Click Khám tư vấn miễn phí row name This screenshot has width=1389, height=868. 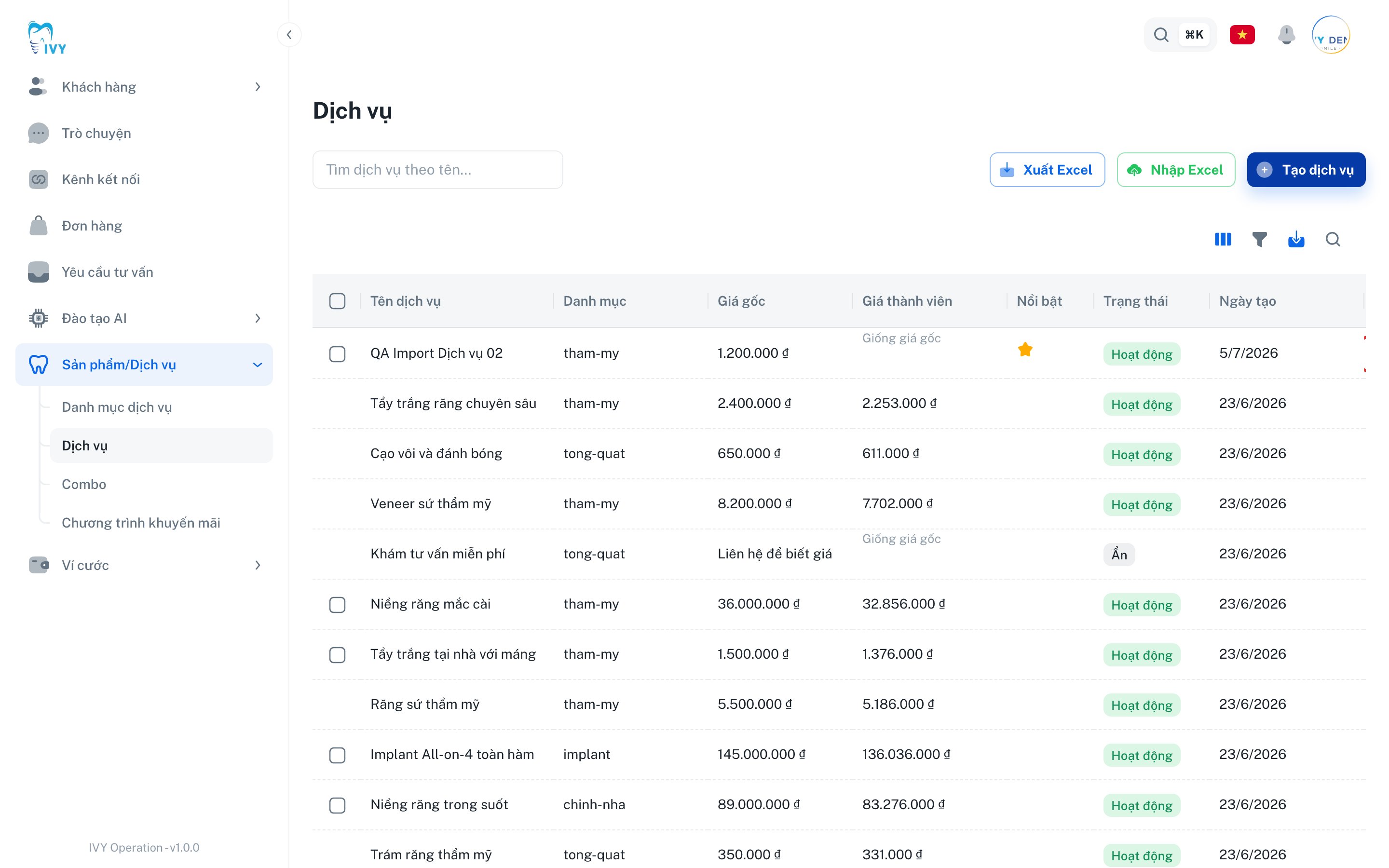click(x=437, y=554)
